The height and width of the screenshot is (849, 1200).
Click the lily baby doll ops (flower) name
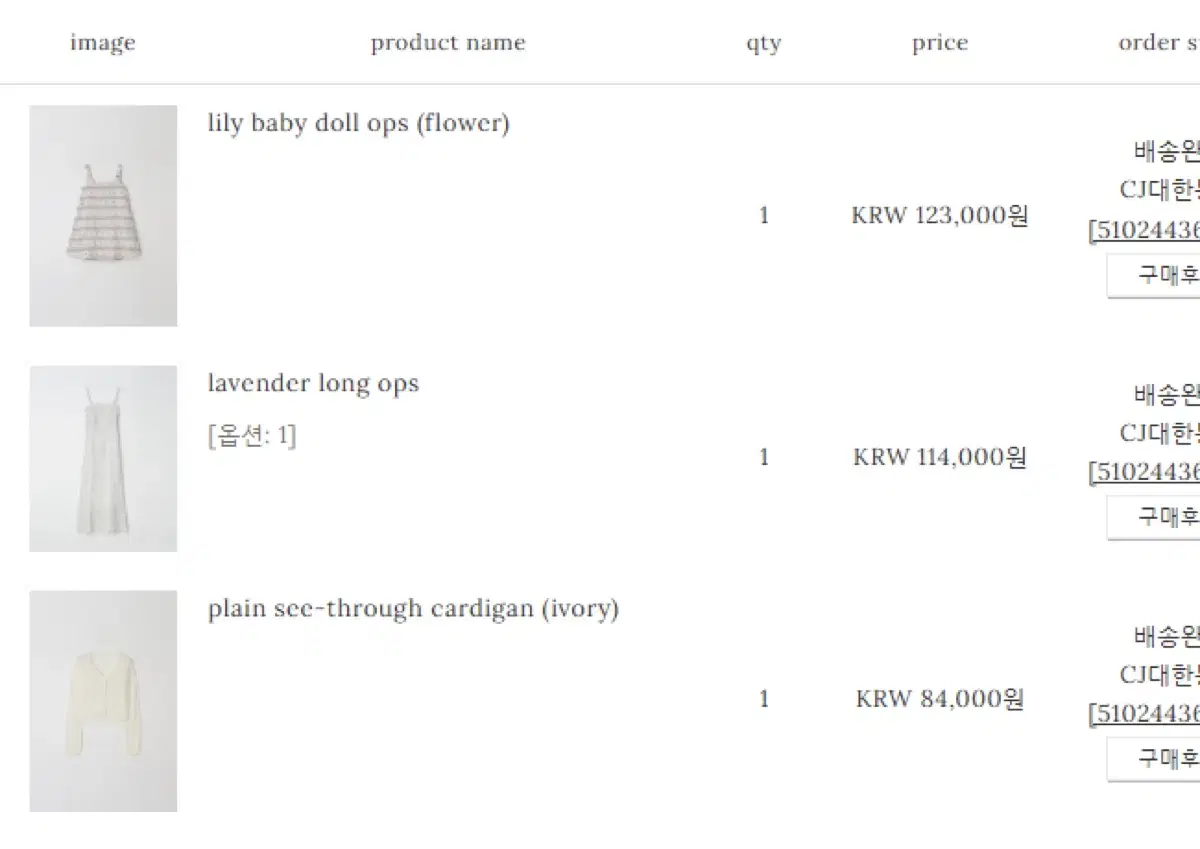359,124
